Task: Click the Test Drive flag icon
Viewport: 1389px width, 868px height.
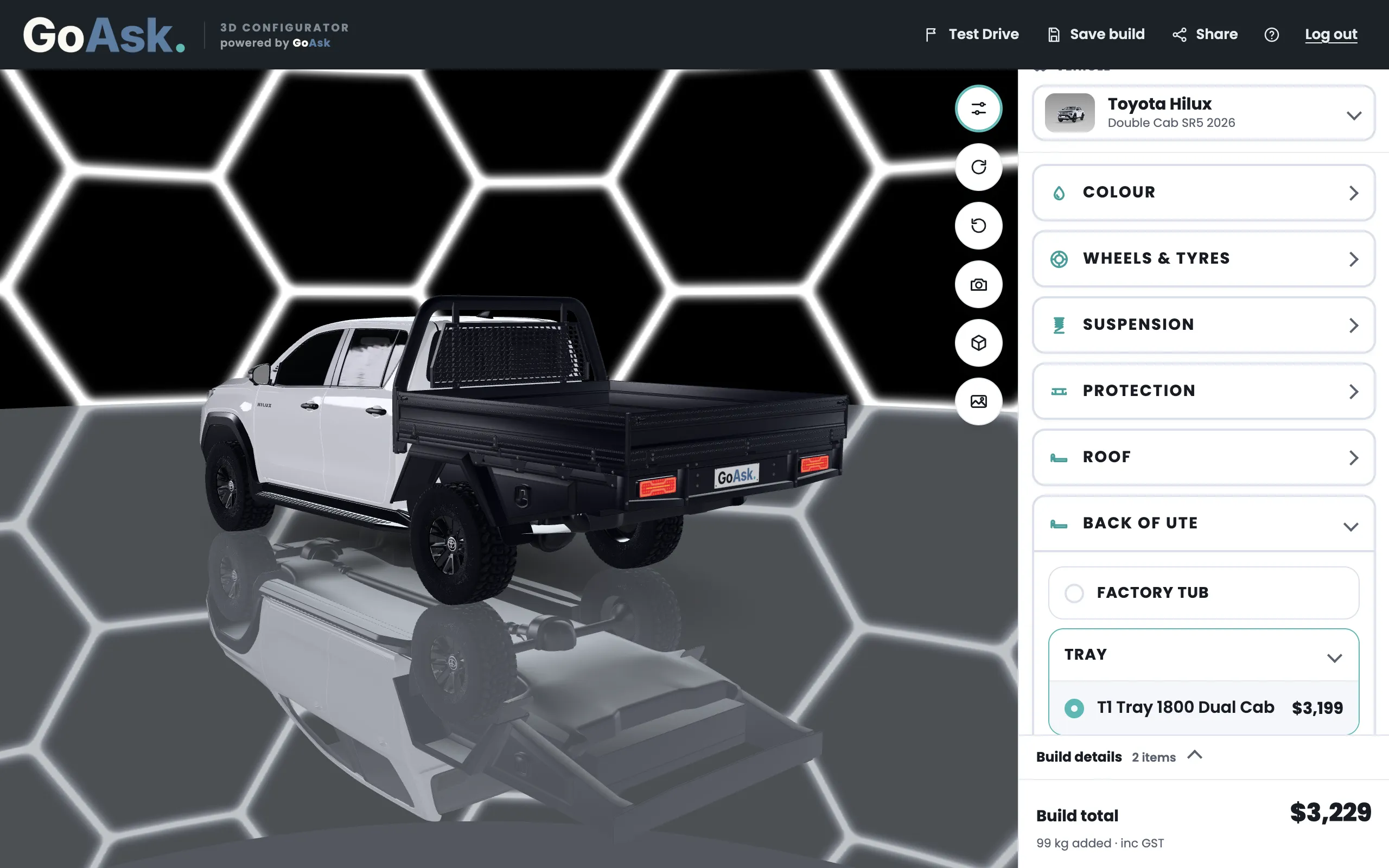Action: pos(931,35)
